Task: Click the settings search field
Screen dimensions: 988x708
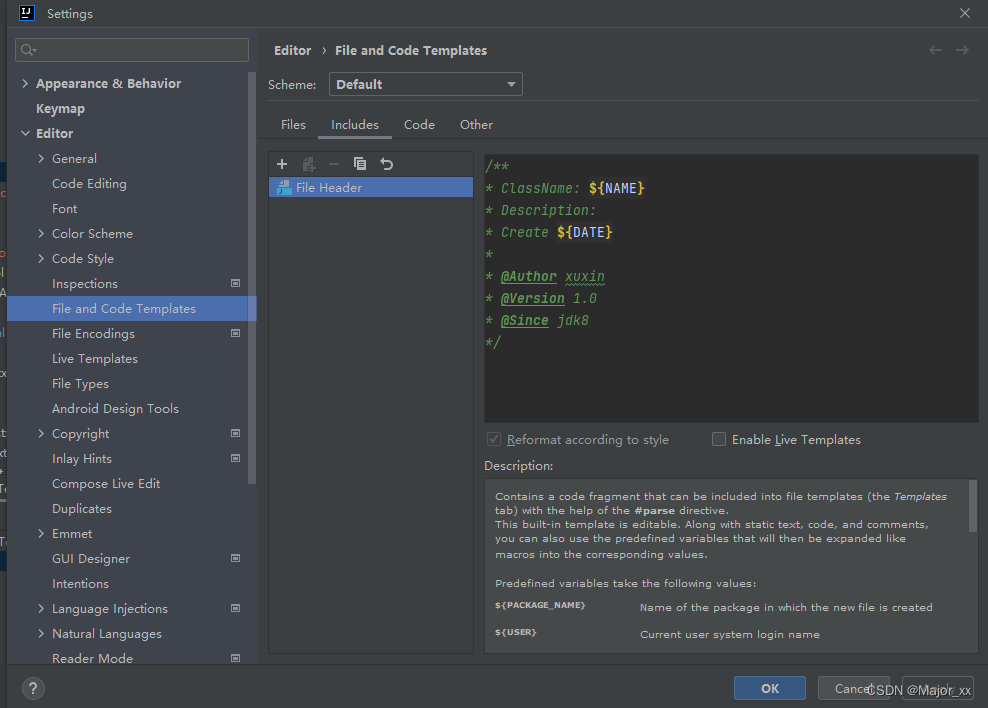Action: point(132,50)
